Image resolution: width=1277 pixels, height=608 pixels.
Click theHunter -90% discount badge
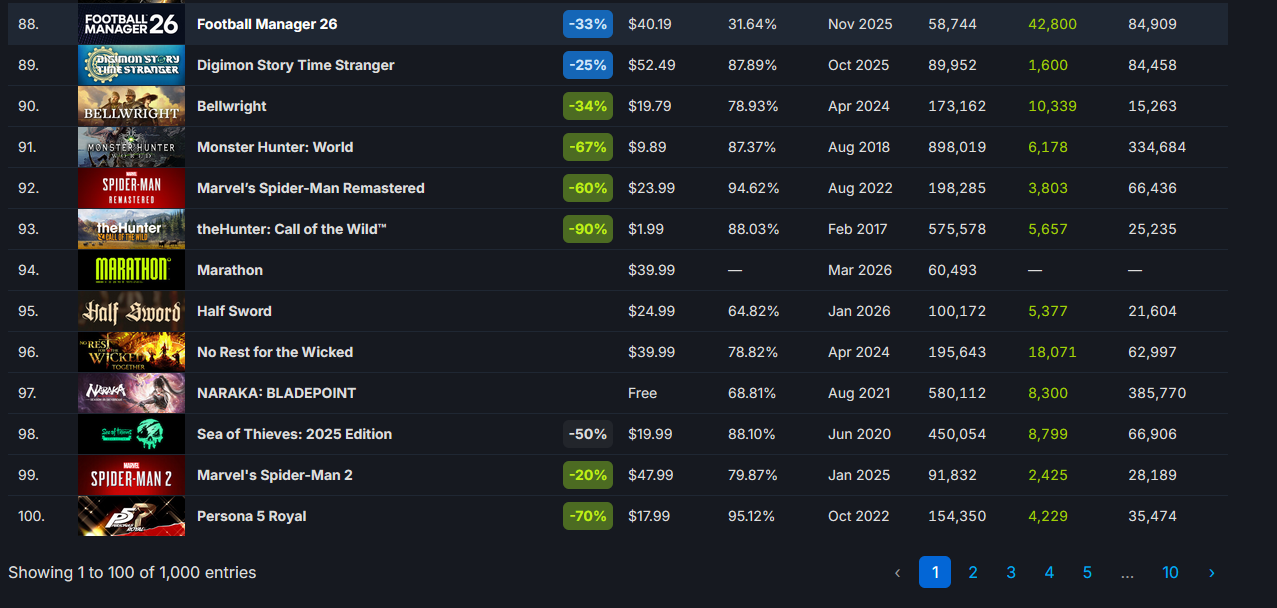click(x=588, y=229)
